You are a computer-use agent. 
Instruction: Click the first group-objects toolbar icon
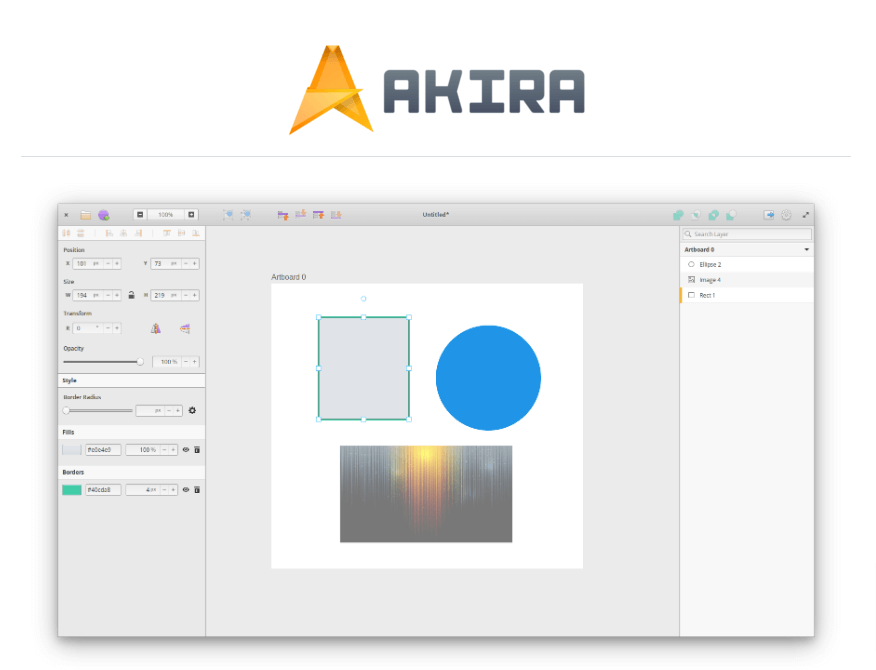(x=228, y=215)
